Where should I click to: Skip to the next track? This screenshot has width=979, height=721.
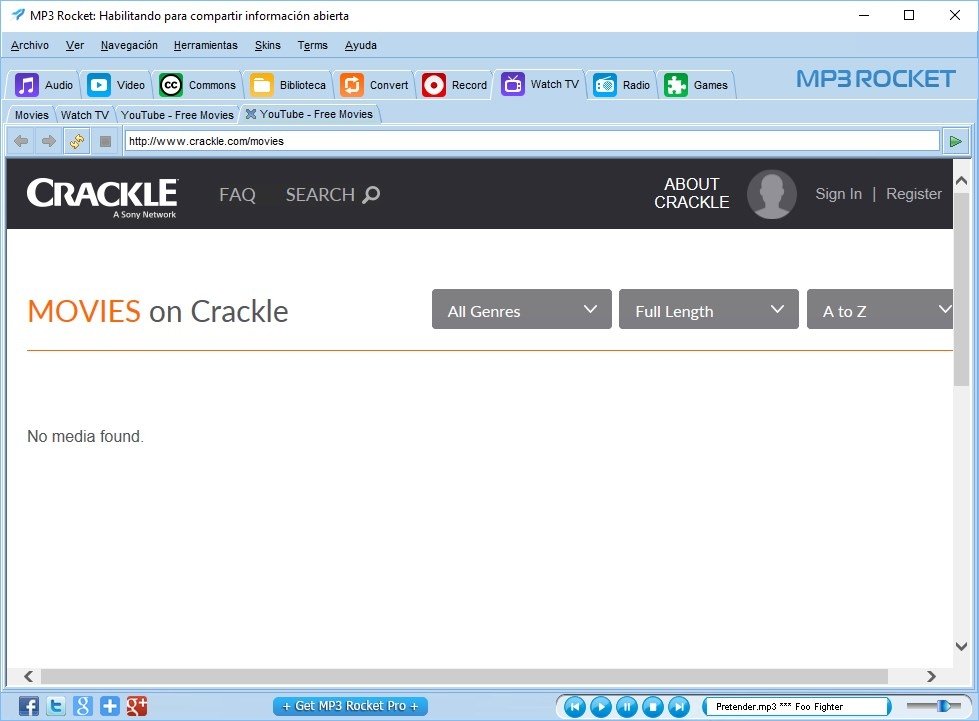[679, 707]
